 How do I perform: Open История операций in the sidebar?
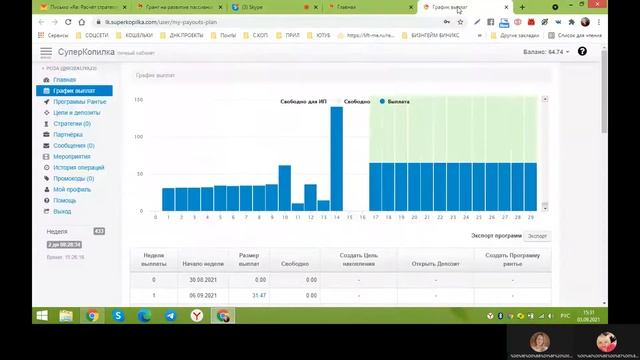pos(79,168)
